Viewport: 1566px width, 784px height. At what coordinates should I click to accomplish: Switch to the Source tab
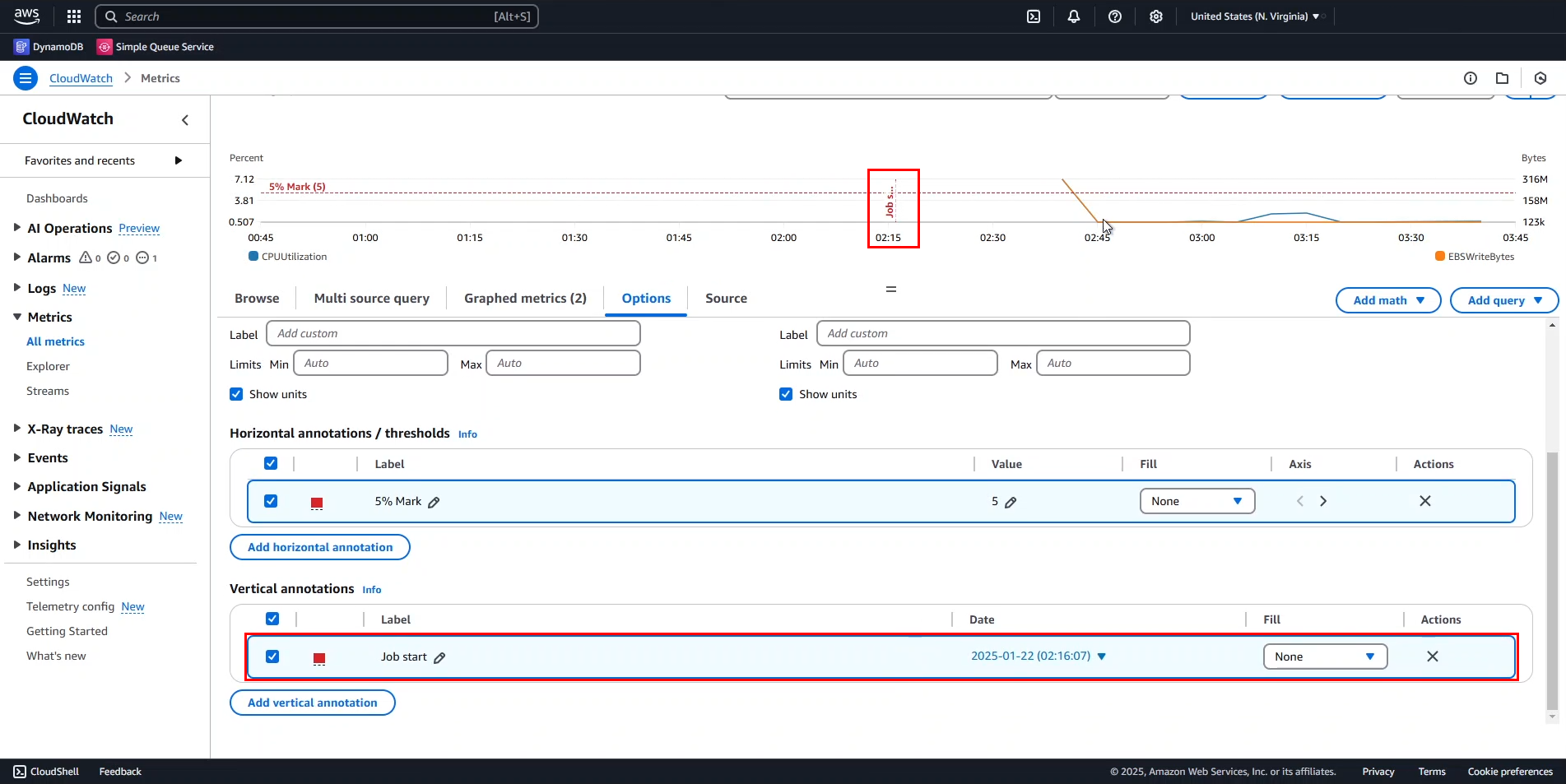click(x=726, y=299)
